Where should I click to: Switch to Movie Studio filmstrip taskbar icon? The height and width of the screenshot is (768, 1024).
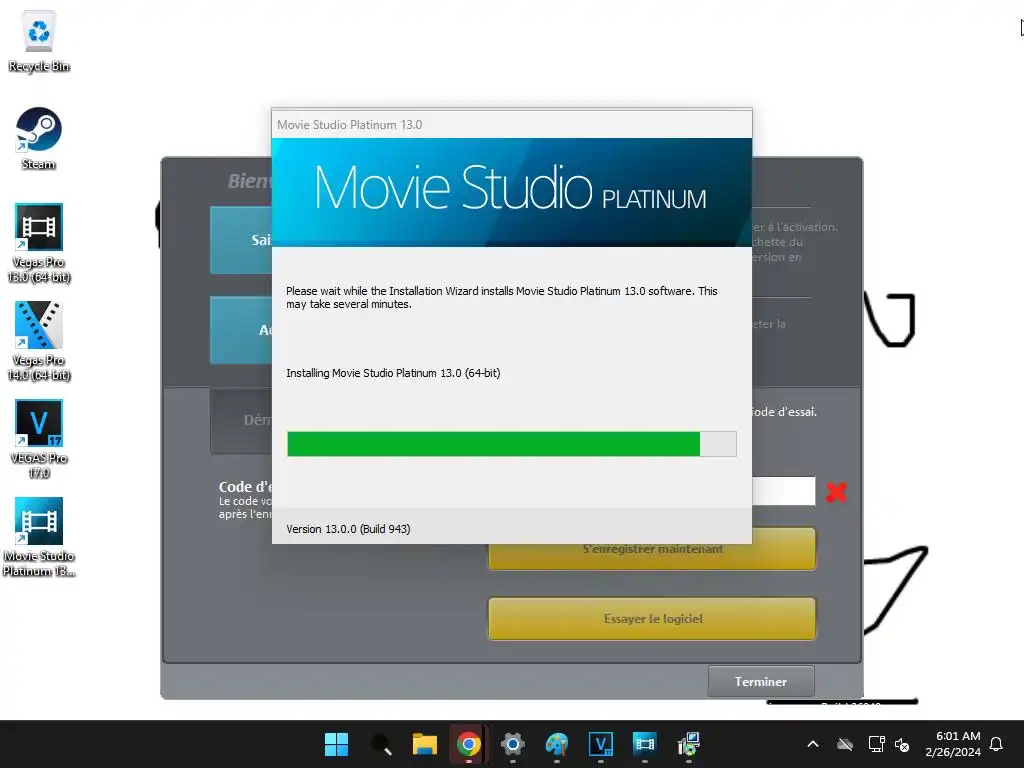pos(645,744)
